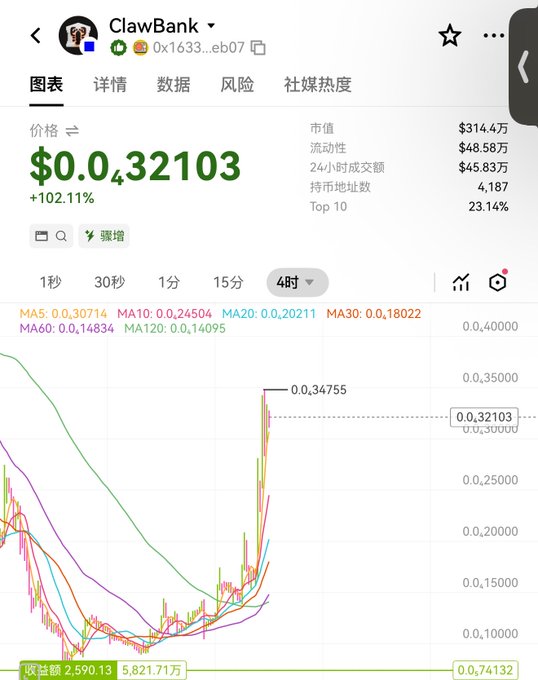This screenshot has width=538, height=680.
Task: Select the 1分 time interval
Action: point(169,282)
